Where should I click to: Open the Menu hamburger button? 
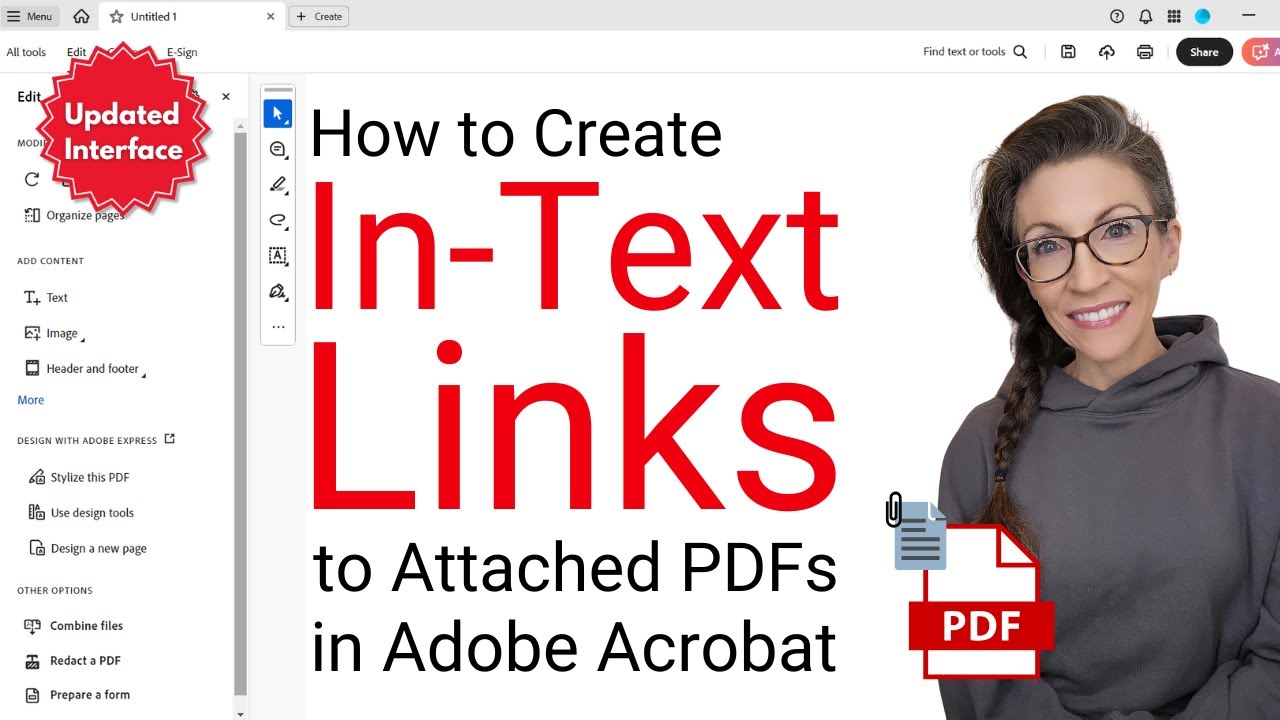(30, 16)
